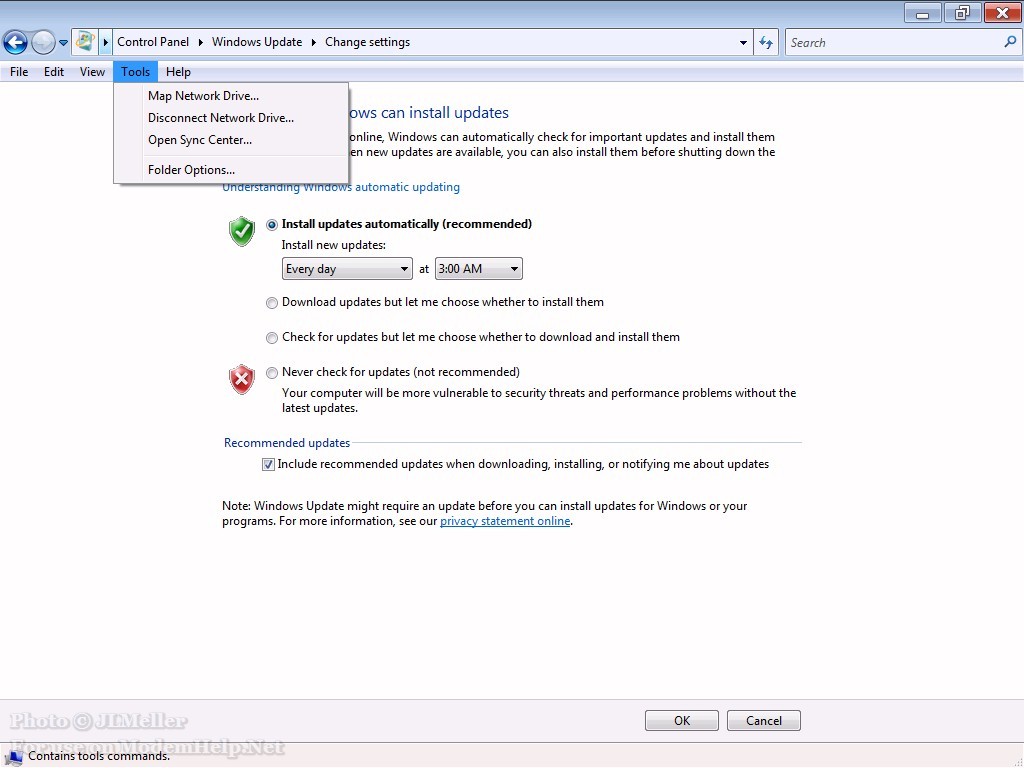The height and width of the screenshot is (768, 1024).
Task: Minimize the window
Action: click(x=922, y=13)
